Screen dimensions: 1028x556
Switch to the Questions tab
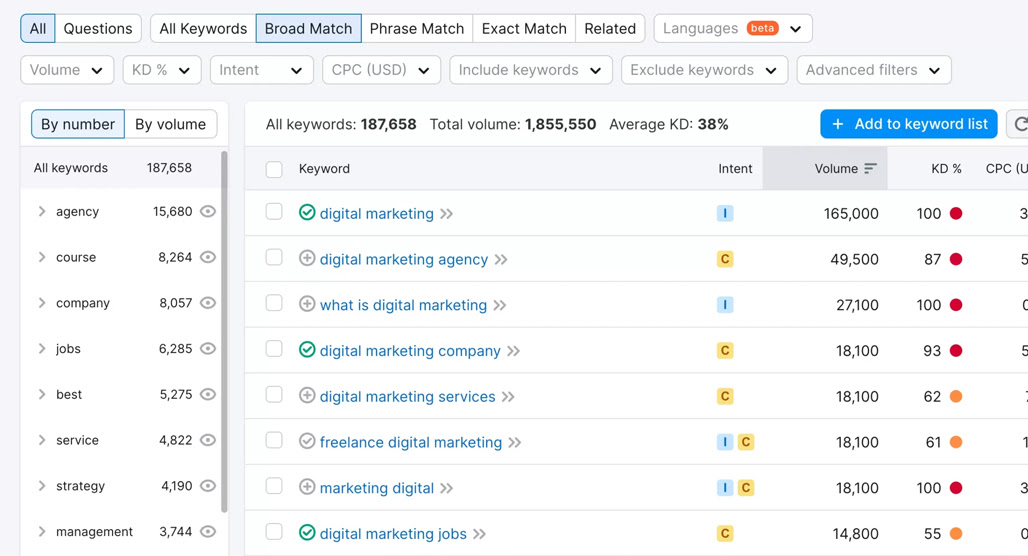[98, 29]
